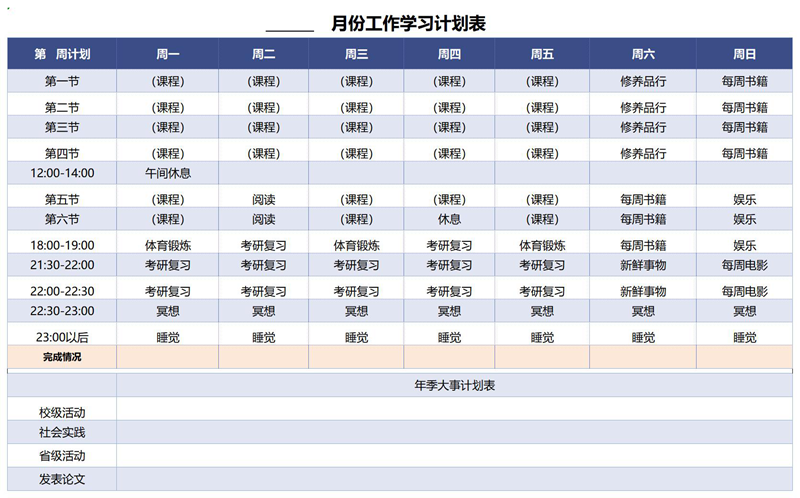Click the empty field beside 校级活动

[455, 411]
